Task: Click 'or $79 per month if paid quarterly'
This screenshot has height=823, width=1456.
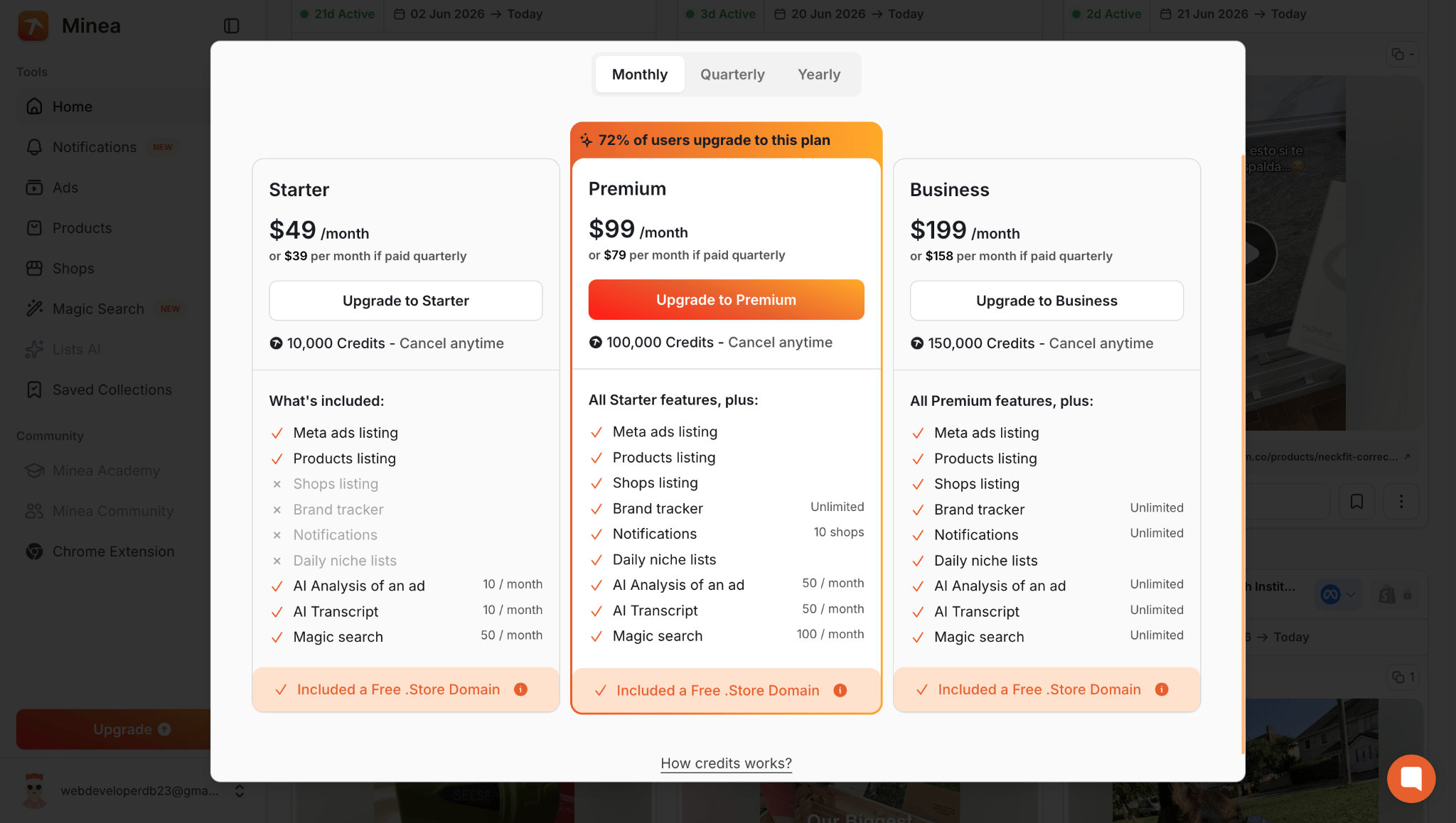Action: tap(687, 255)
